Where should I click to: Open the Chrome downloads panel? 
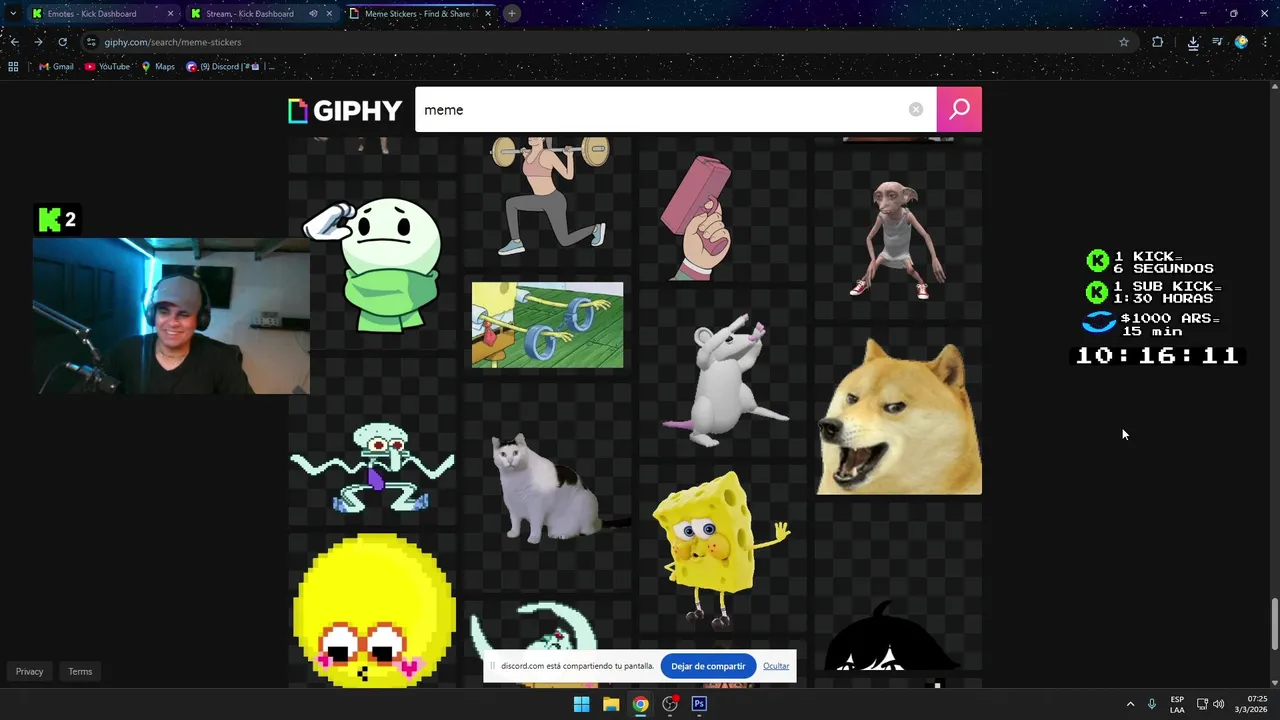[1193, 42]
